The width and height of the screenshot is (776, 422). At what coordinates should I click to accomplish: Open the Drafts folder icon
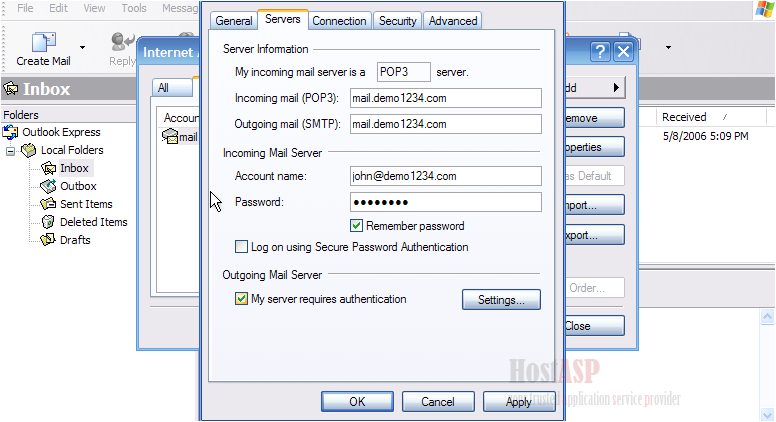[48, 240]
